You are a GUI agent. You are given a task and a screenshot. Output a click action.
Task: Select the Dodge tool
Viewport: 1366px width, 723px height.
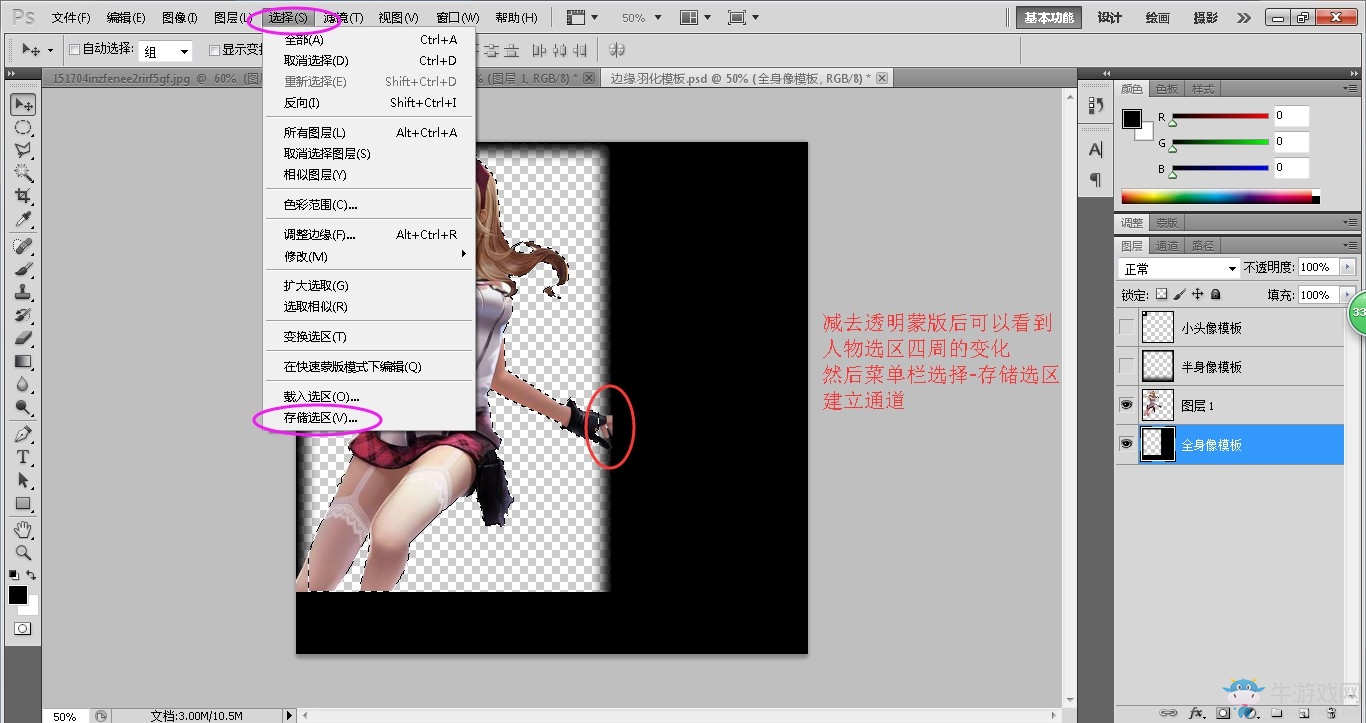pyautogui.click(x=23, y=407)
